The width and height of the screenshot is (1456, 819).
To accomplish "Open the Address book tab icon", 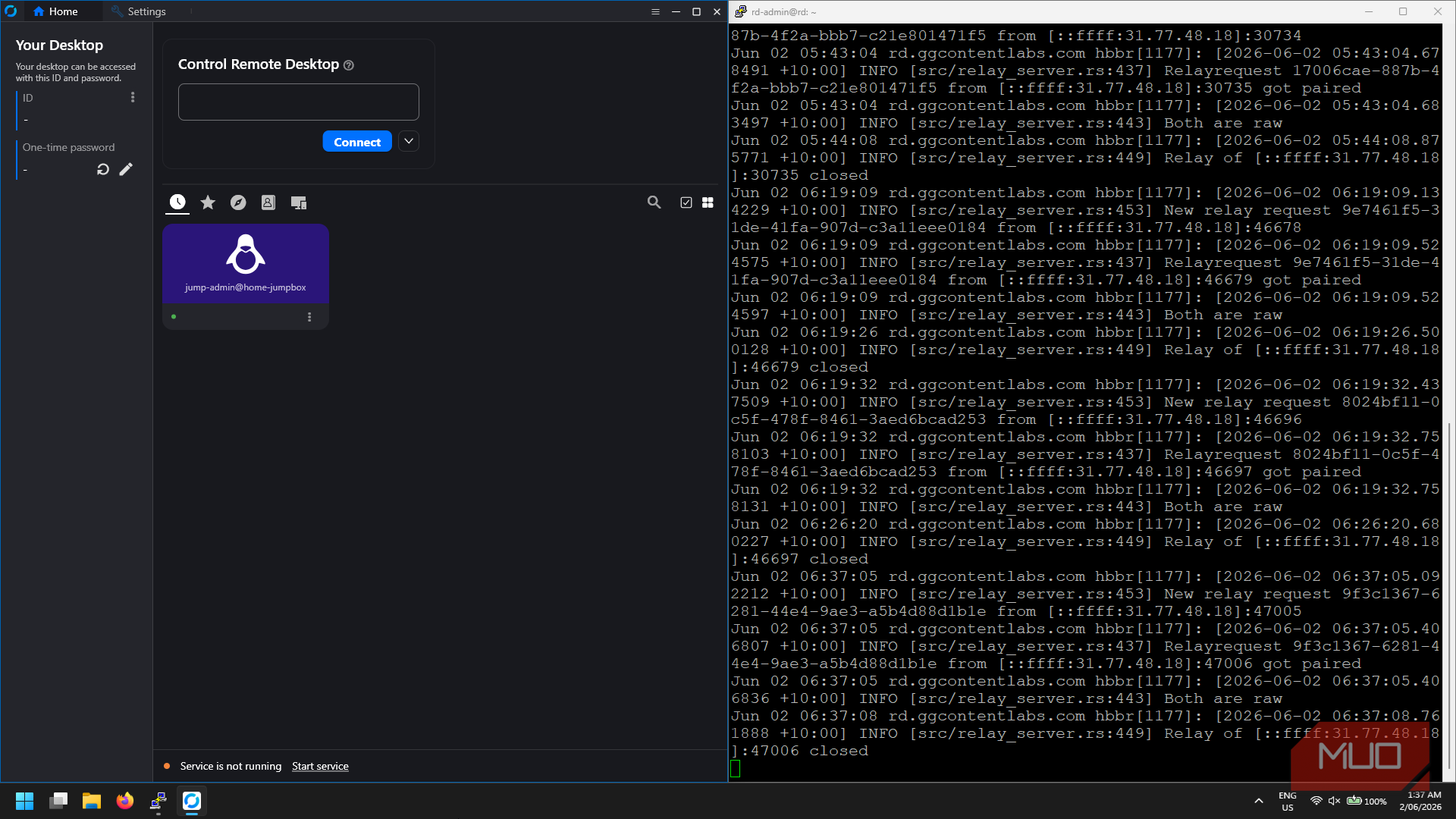I will pos(268,202).
